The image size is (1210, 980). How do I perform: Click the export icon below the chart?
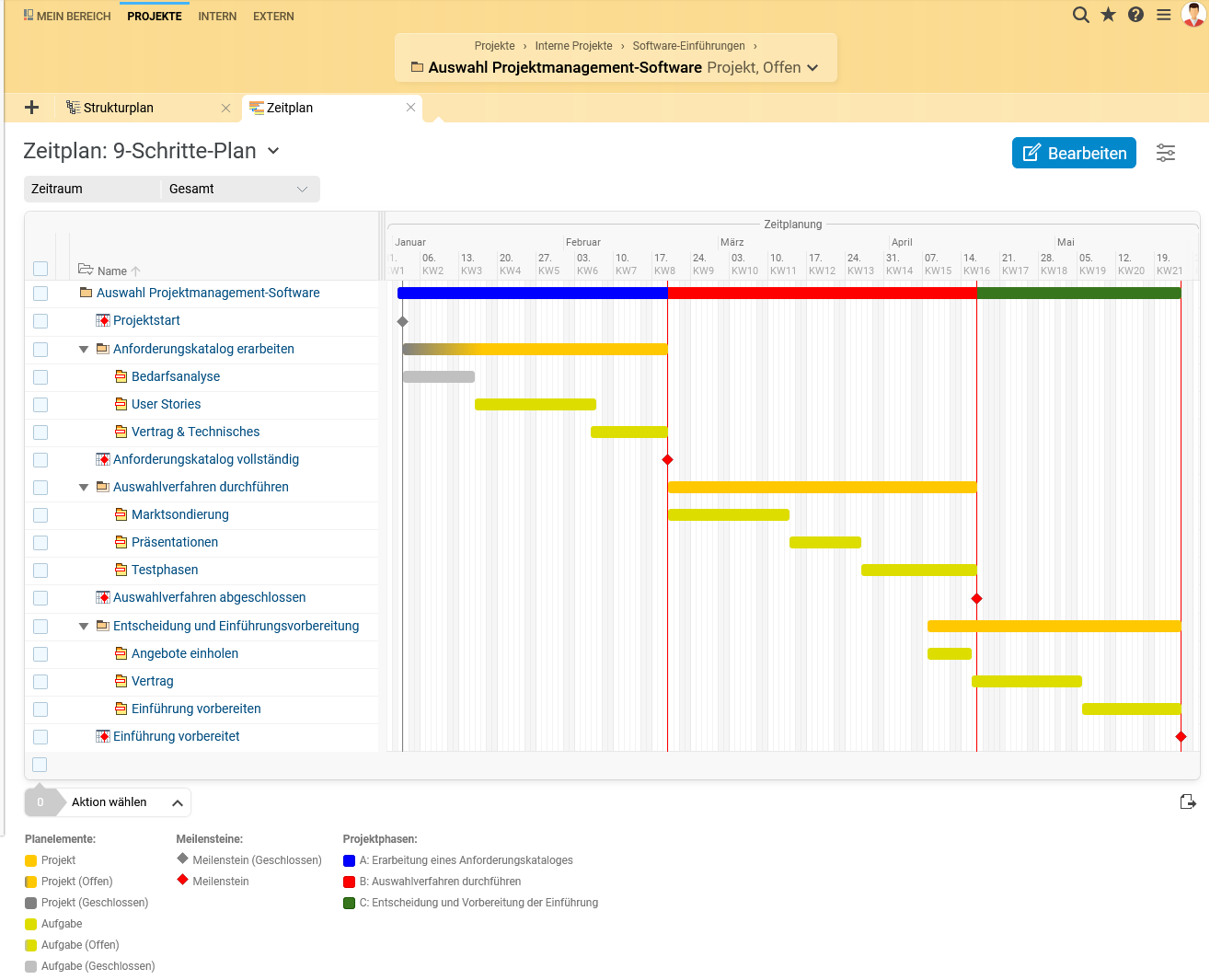click(1188, 802)
